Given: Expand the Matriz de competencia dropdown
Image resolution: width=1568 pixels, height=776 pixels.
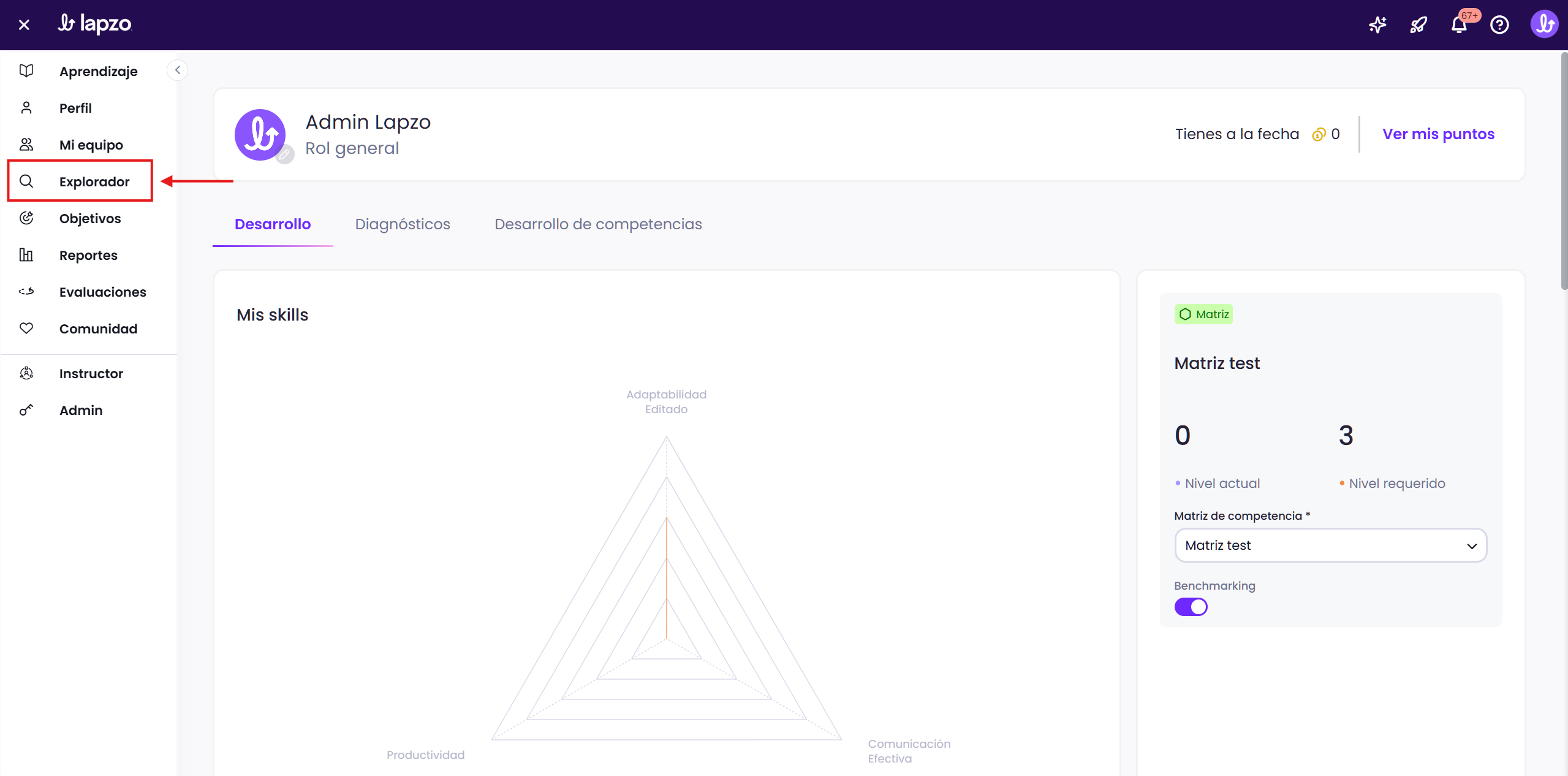Looking at the screenshot, I should tap(1330, 546).
